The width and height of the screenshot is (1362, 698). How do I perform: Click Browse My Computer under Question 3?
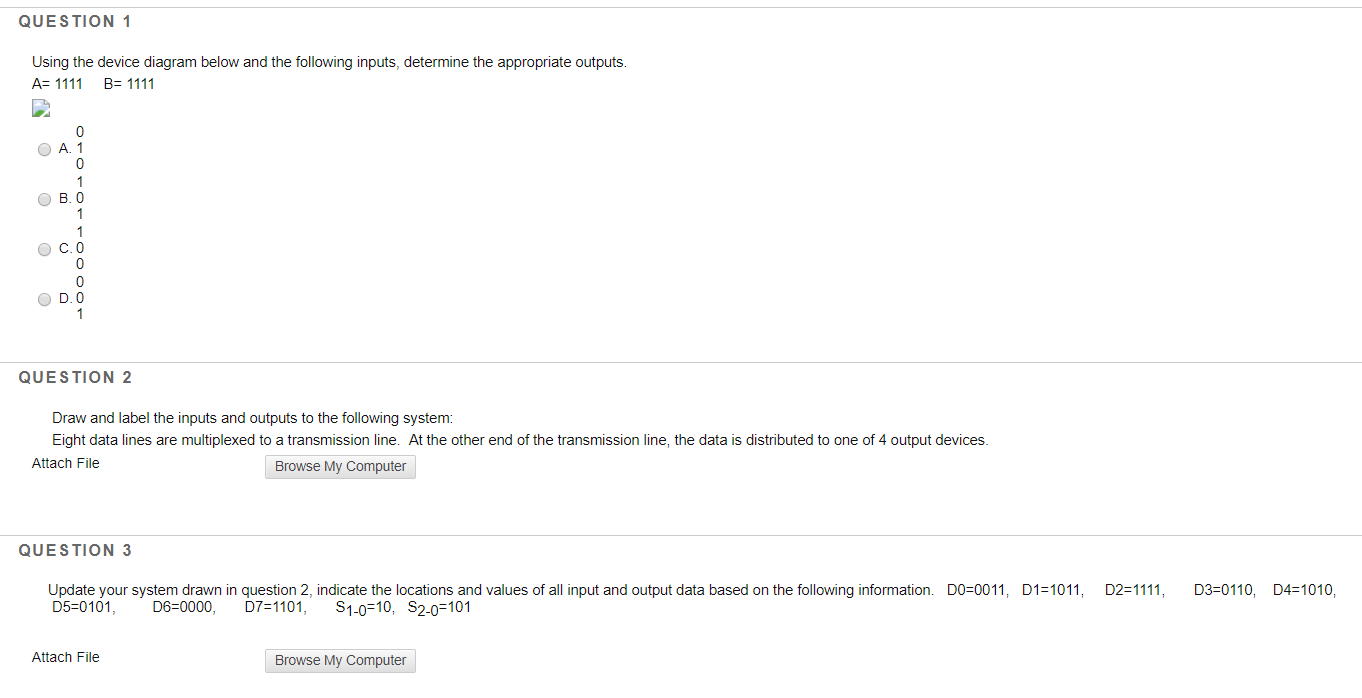point(340,661)
